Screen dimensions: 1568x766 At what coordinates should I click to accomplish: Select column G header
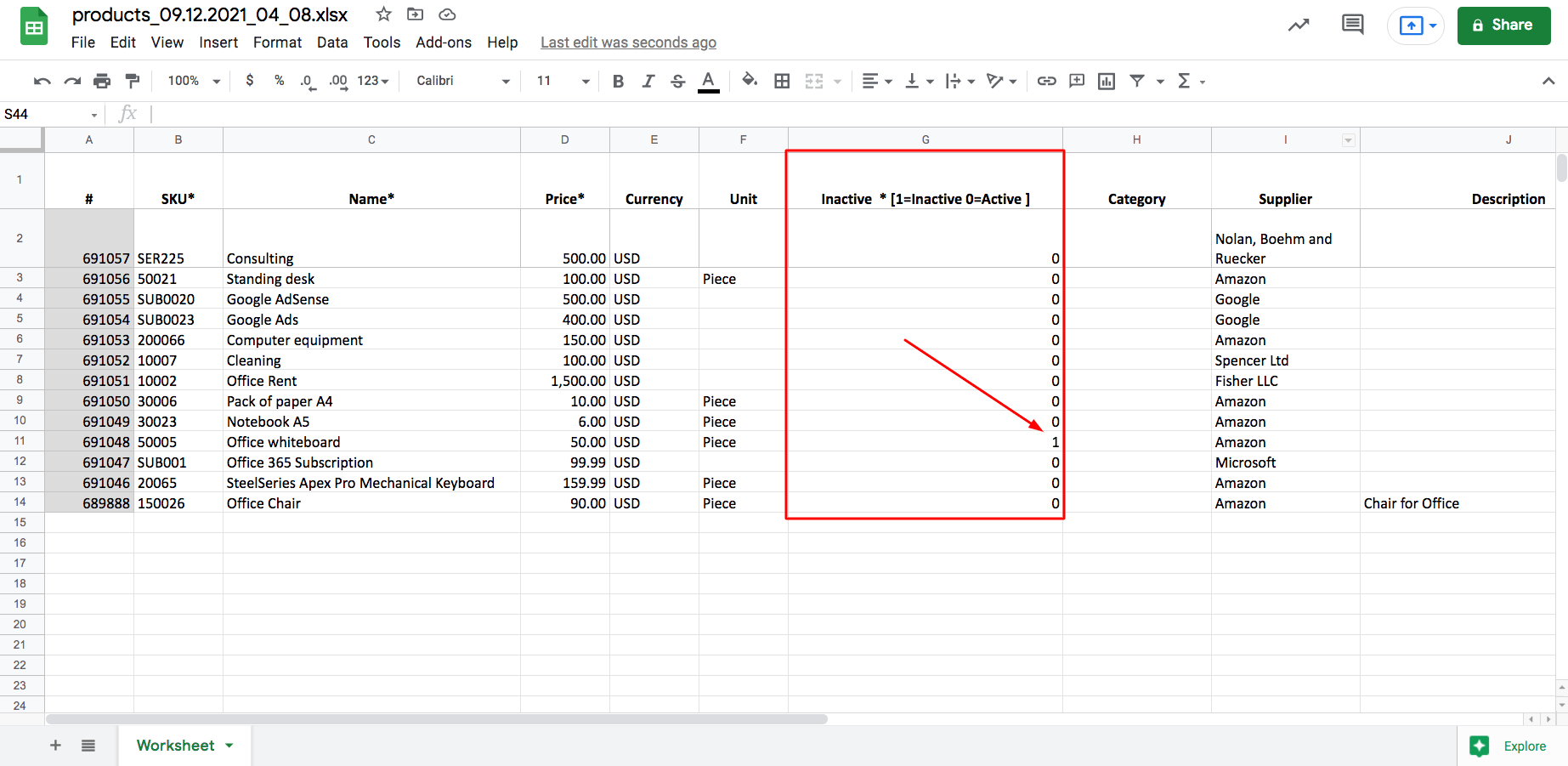tap(926, 140)
